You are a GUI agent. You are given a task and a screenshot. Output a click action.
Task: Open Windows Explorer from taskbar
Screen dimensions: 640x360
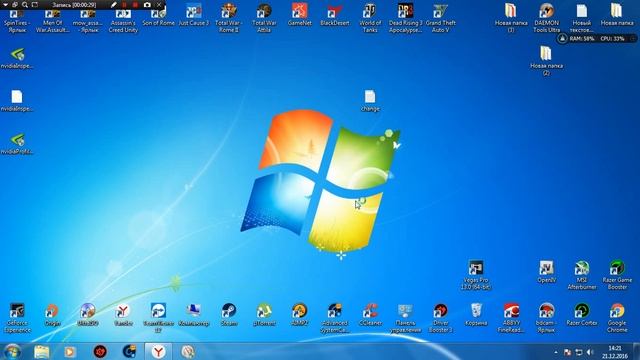coord(42,351)
